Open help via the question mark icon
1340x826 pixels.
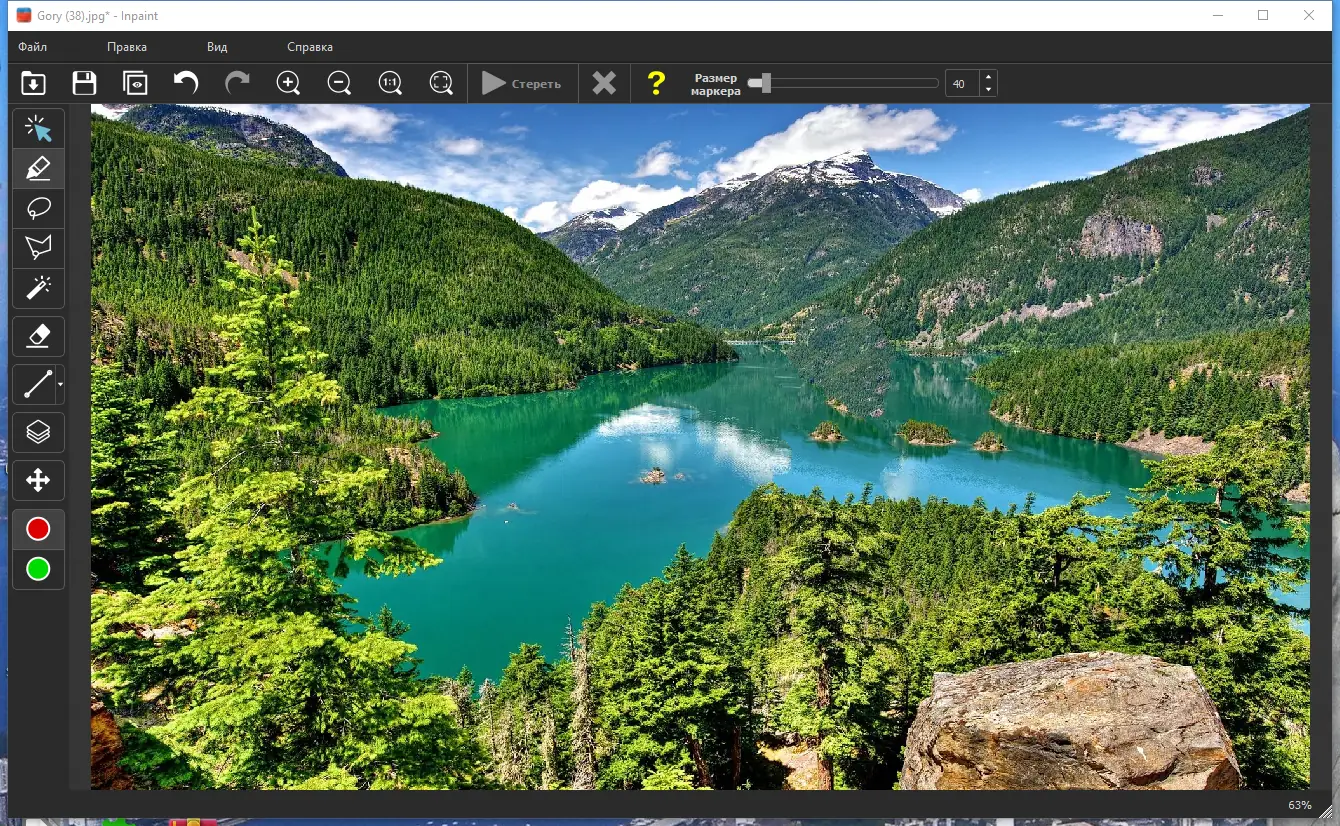[x=656, y=83]
